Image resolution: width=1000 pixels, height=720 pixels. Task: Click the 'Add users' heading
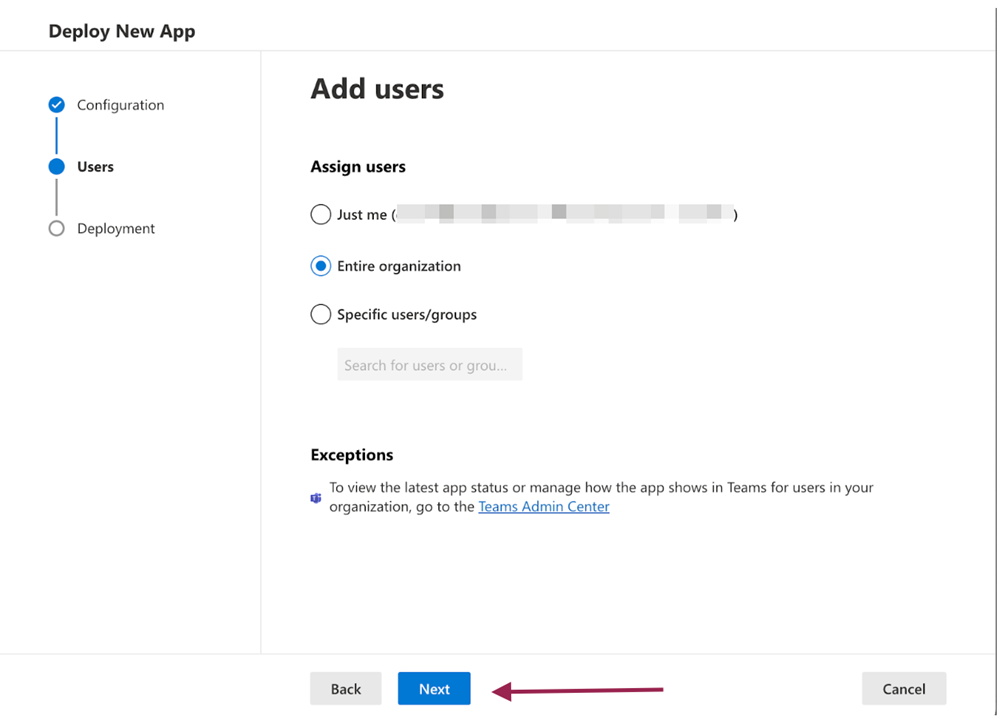click(377, 89)
